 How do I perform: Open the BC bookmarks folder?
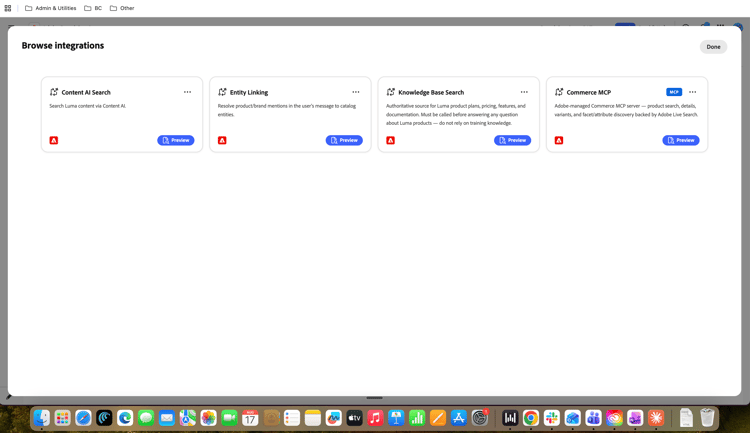93,8
